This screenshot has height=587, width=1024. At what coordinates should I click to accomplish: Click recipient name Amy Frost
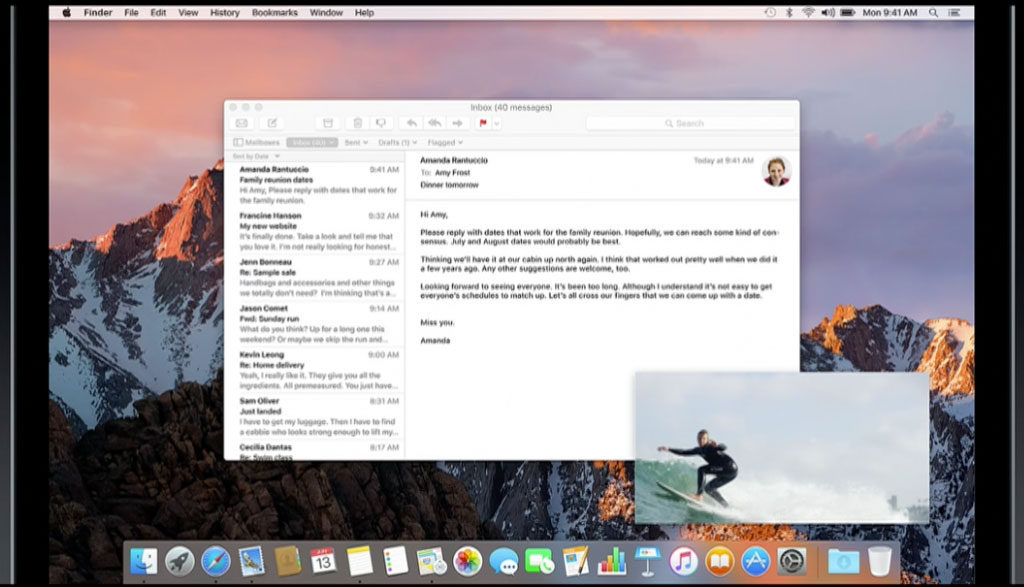[x=453, y=173]
